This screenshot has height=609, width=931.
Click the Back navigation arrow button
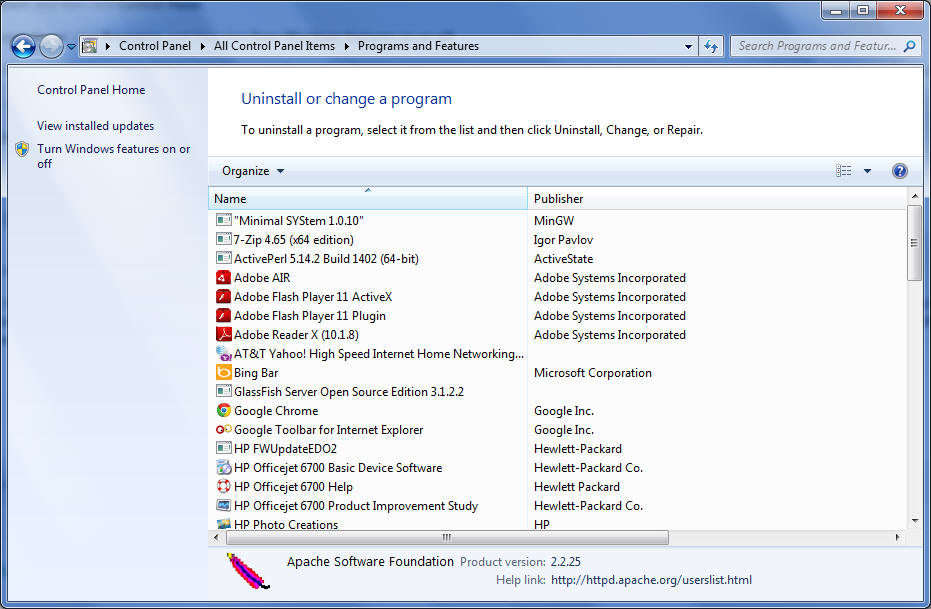23,46
